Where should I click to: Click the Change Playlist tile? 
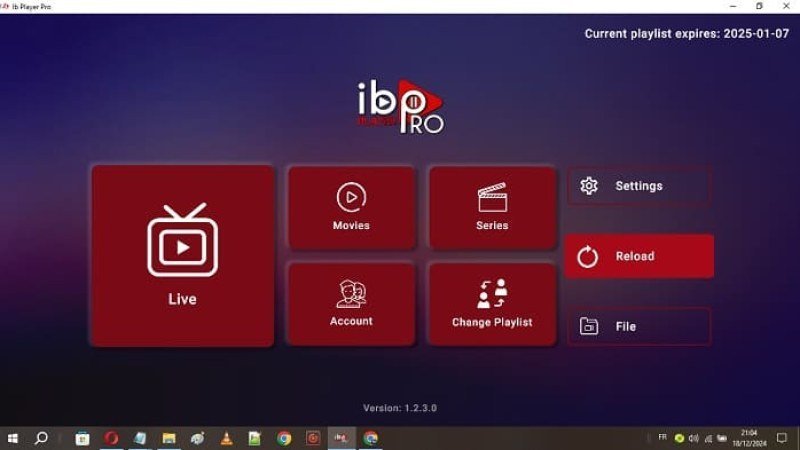click(x=492, y=304)
